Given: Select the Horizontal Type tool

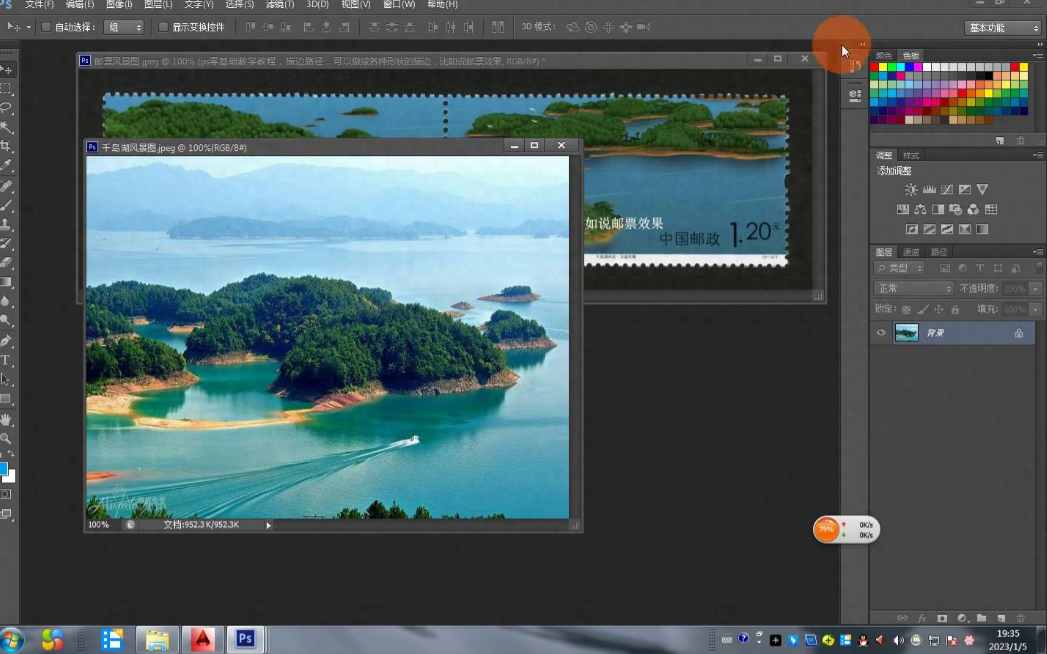Looking at the screenshot, I should pyautogui.click(x=6, y=360).
